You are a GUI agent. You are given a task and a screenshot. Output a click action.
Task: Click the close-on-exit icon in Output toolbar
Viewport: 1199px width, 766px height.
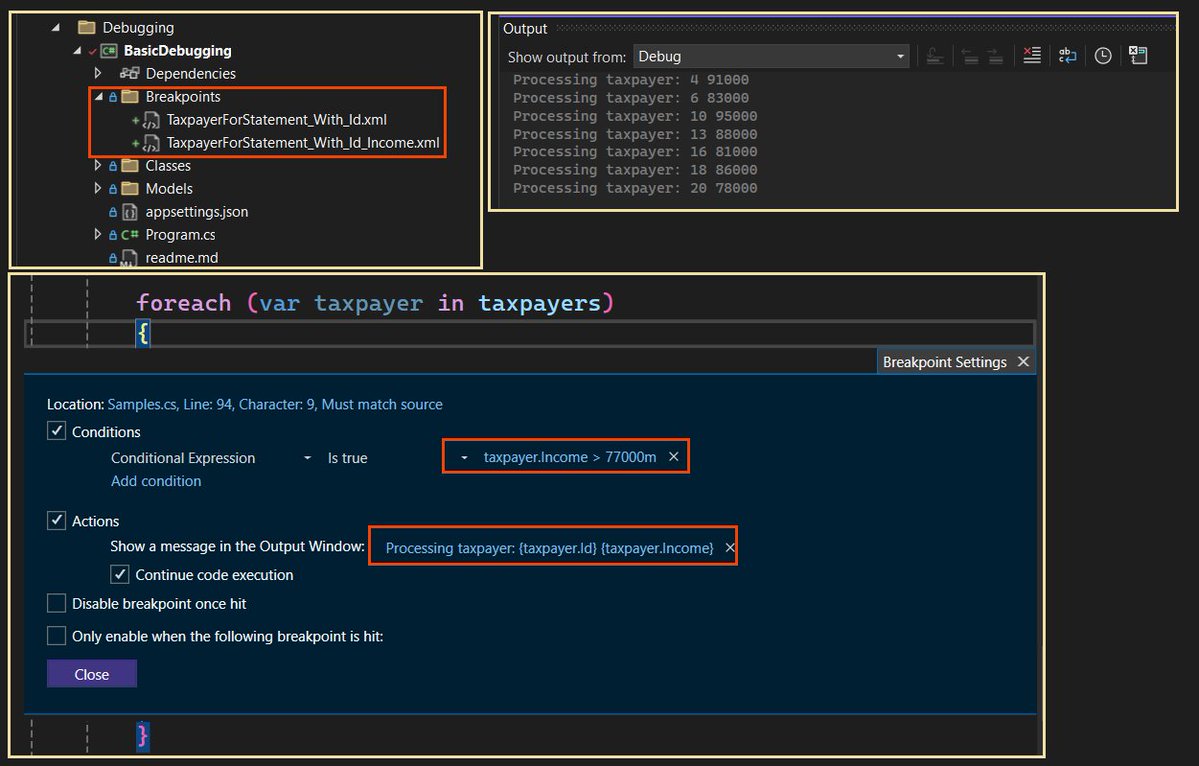[1138, 55]
